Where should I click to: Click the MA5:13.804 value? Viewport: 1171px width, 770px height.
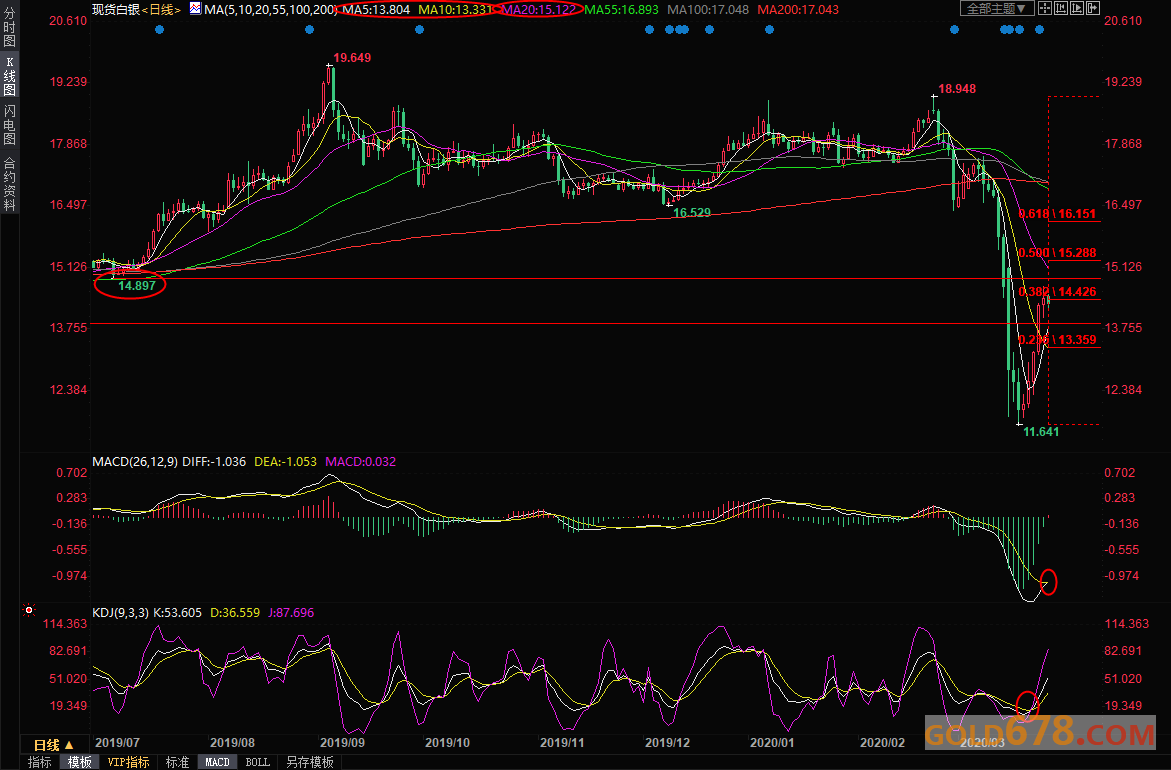pyautogui.click(x=376, y=10)
